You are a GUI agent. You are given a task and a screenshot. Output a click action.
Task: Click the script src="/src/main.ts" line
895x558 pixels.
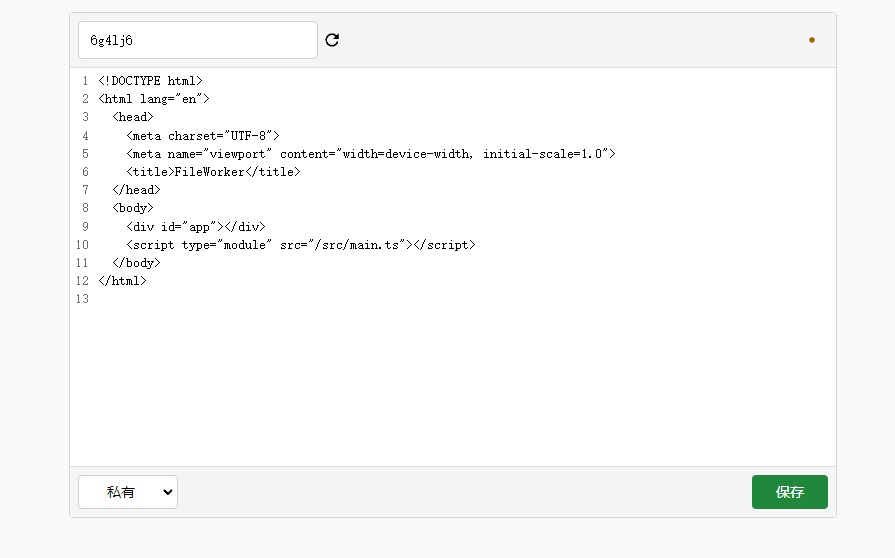coord(300,245)
